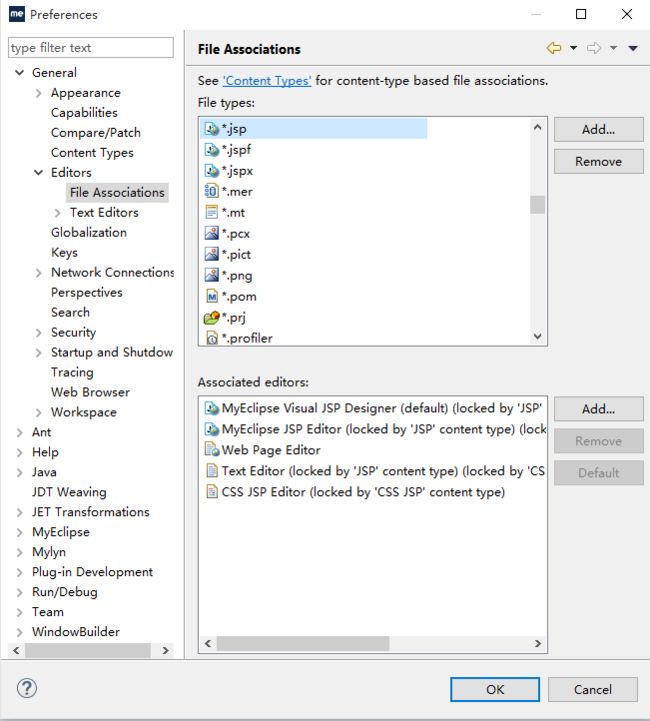The height and width of the screenshot is (721, 650).
Task: Expand the Text Editors tree node
Action: click(57, 212)
